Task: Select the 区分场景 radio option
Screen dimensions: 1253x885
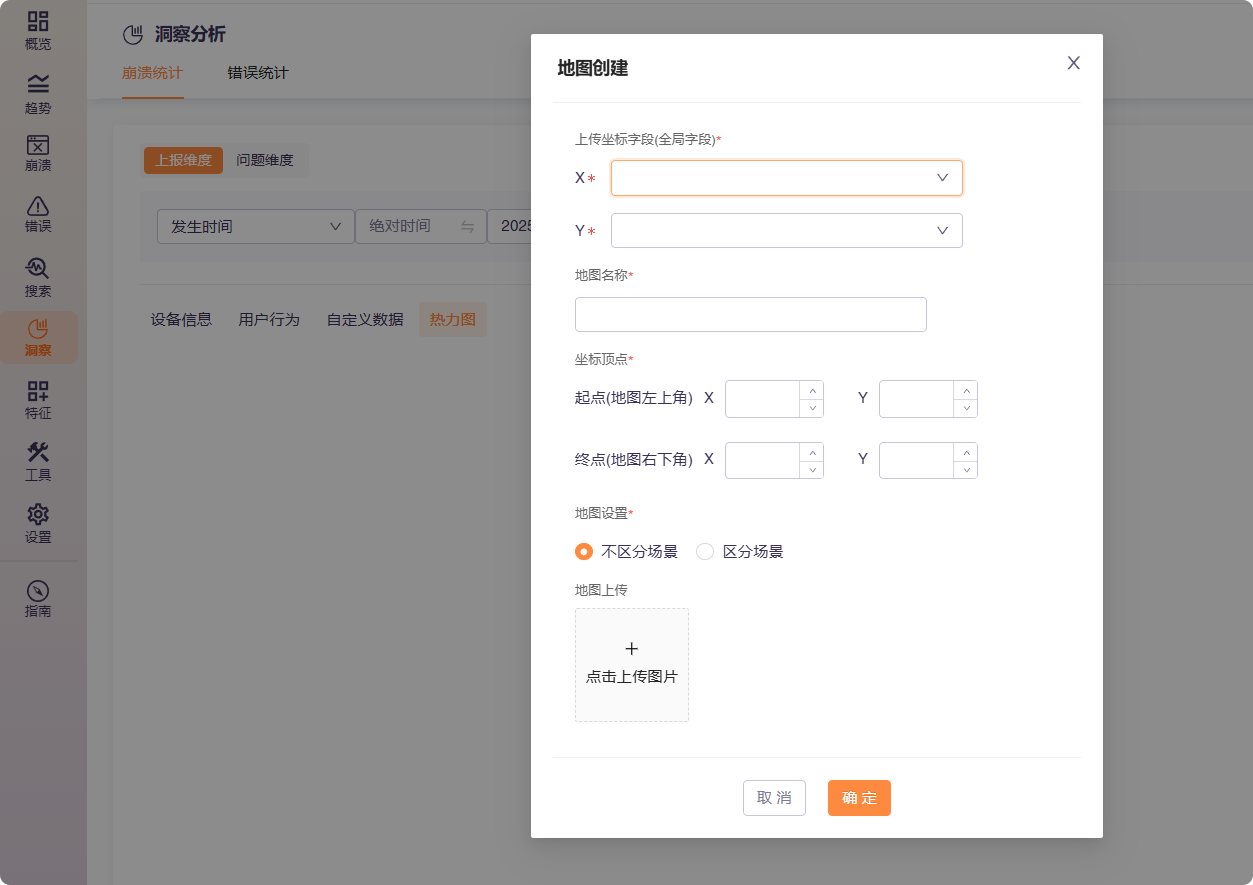Action: pyautogui.click(x=705, y=552)
